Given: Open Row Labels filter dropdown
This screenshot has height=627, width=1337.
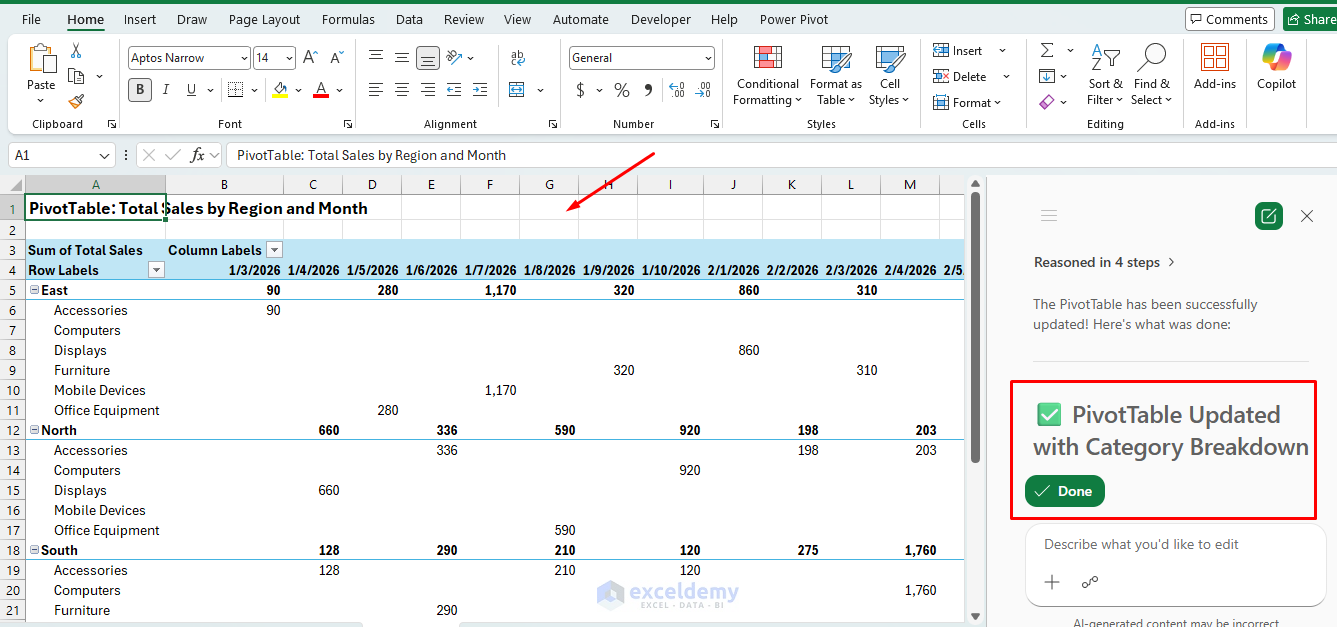Looking at the screenshot, I should 156,270.
